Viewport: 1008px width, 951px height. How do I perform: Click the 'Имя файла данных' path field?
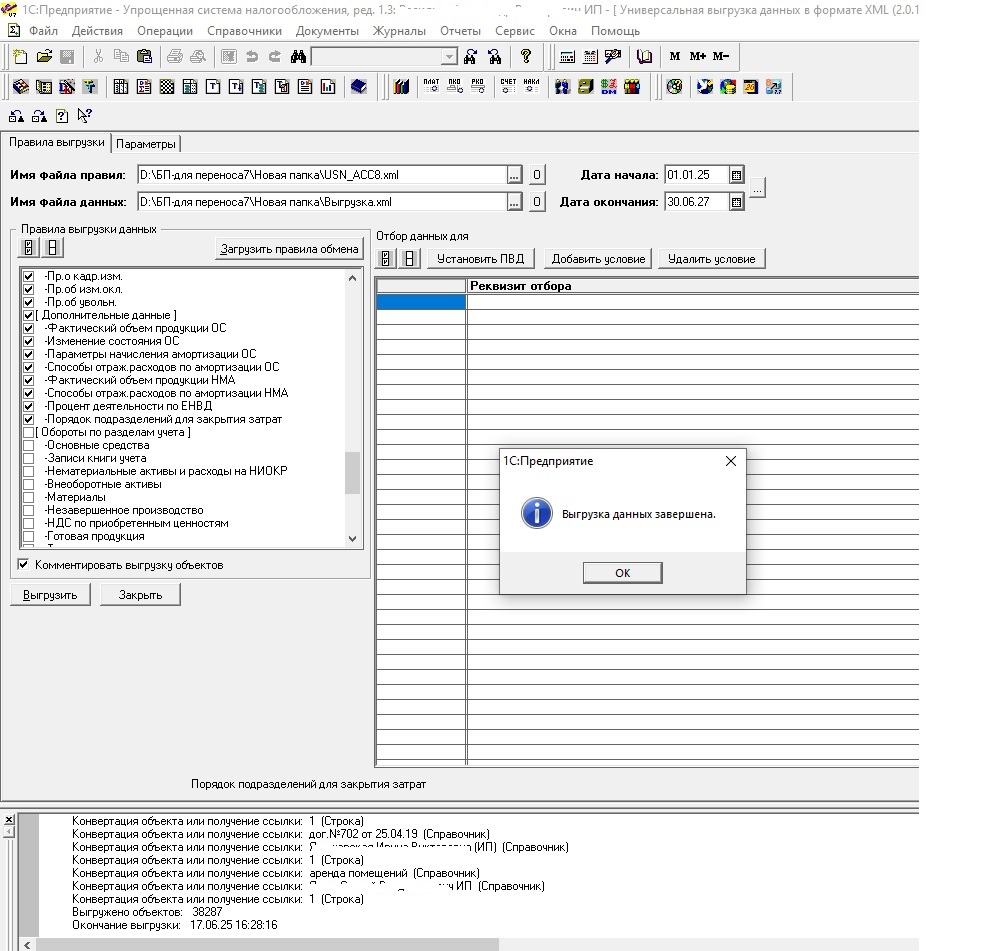(x=323, y=202)
